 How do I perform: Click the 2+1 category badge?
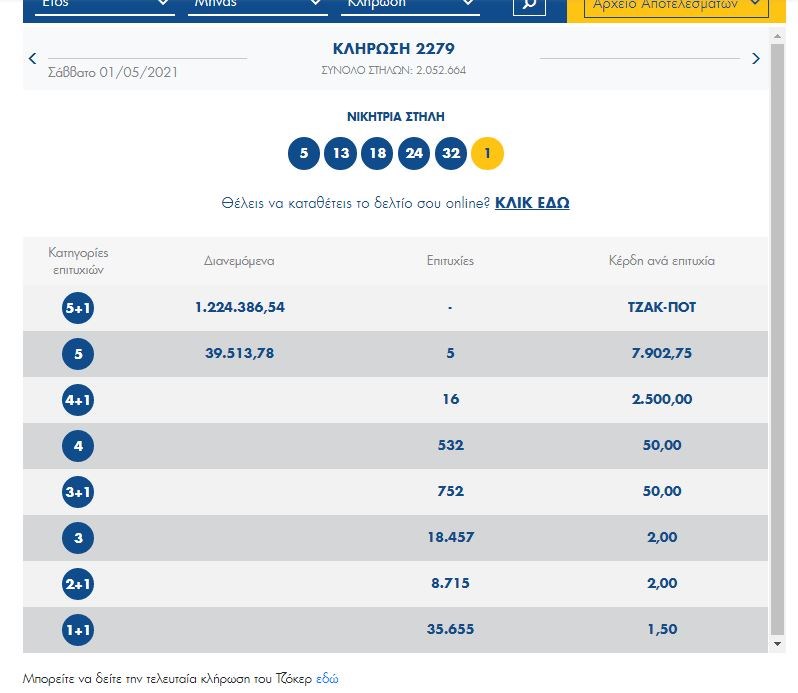pyautogui.click(x=78, y=584)
